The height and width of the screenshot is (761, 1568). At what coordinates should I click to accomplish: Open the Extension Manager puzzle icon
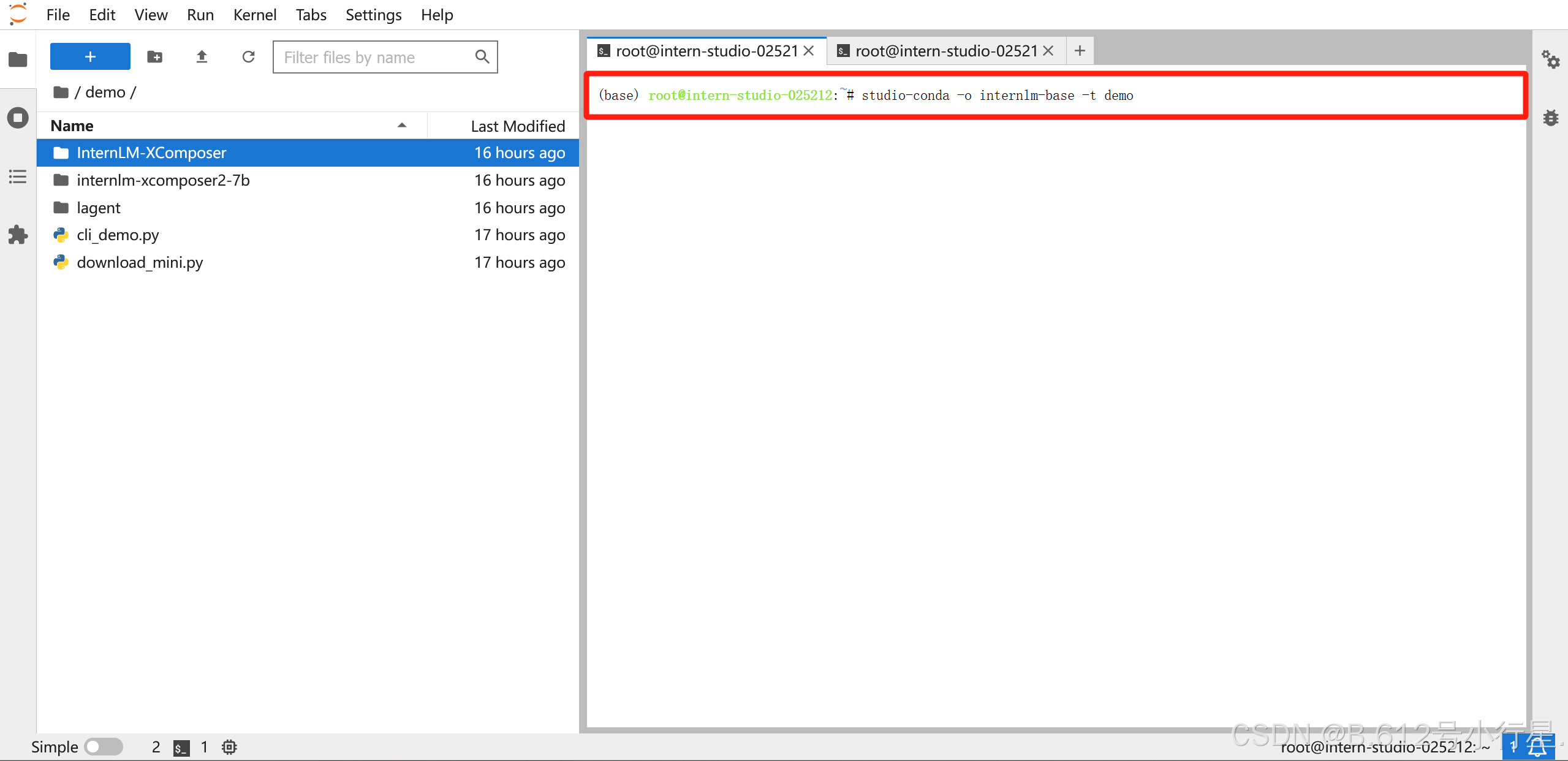pyautogui.click(x=18, y=235)
